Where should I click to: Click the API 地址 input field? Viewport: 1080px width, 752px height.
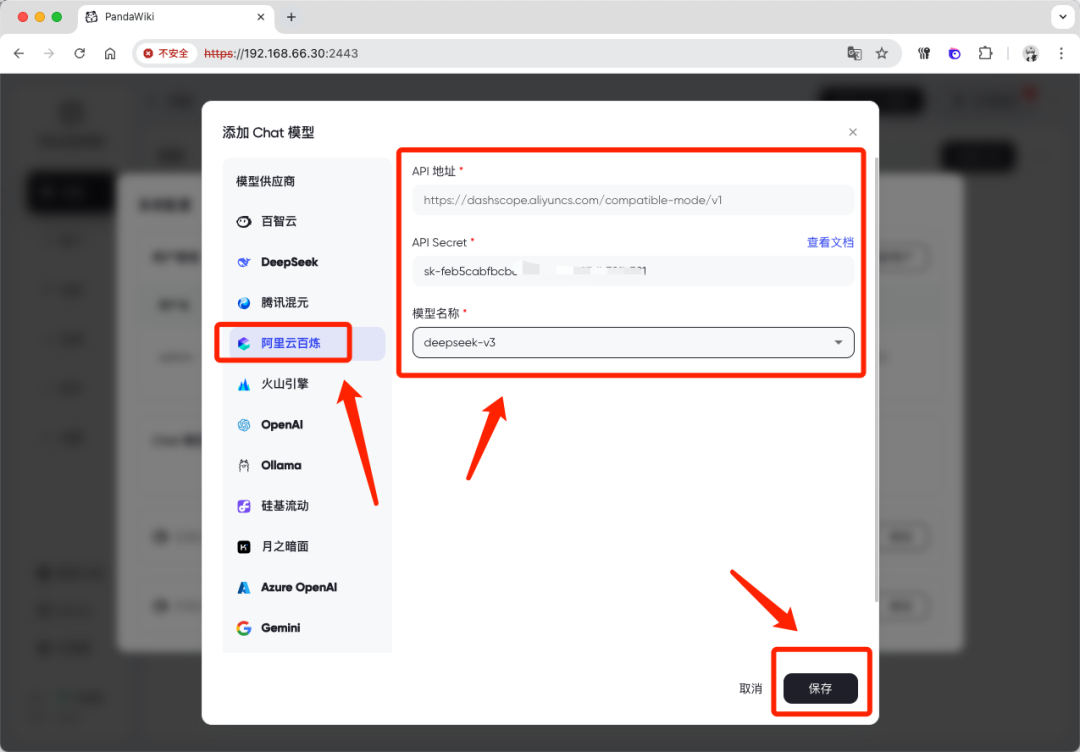[x=633, y=200]
